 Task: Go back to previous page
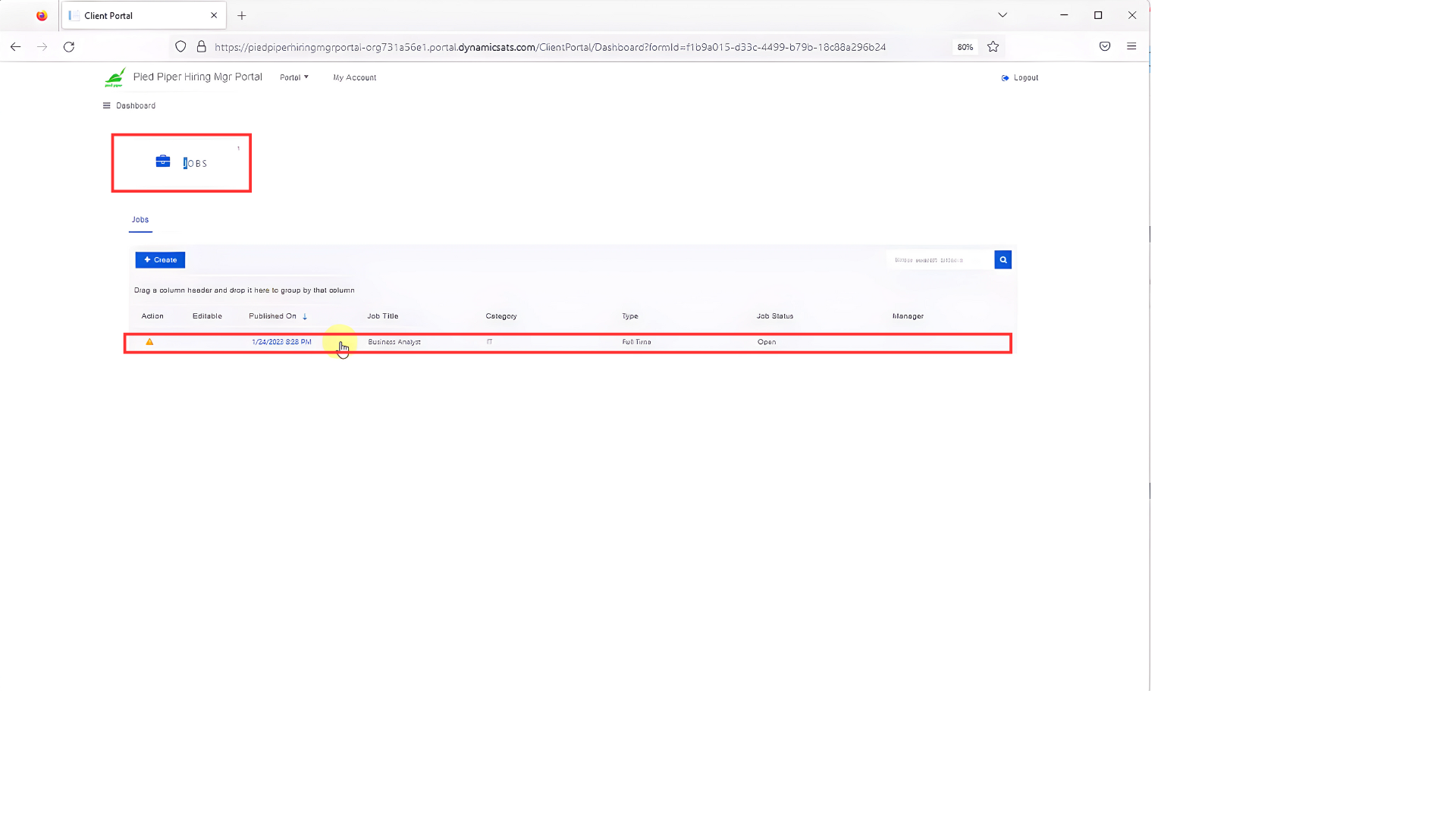coord(15,46)
